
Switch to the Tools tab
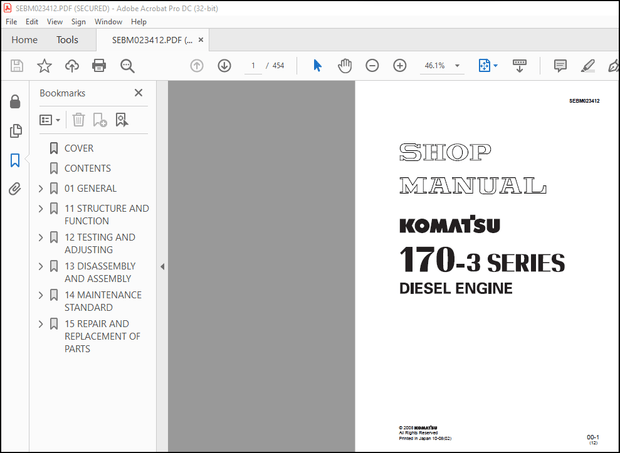pos(67,40)
